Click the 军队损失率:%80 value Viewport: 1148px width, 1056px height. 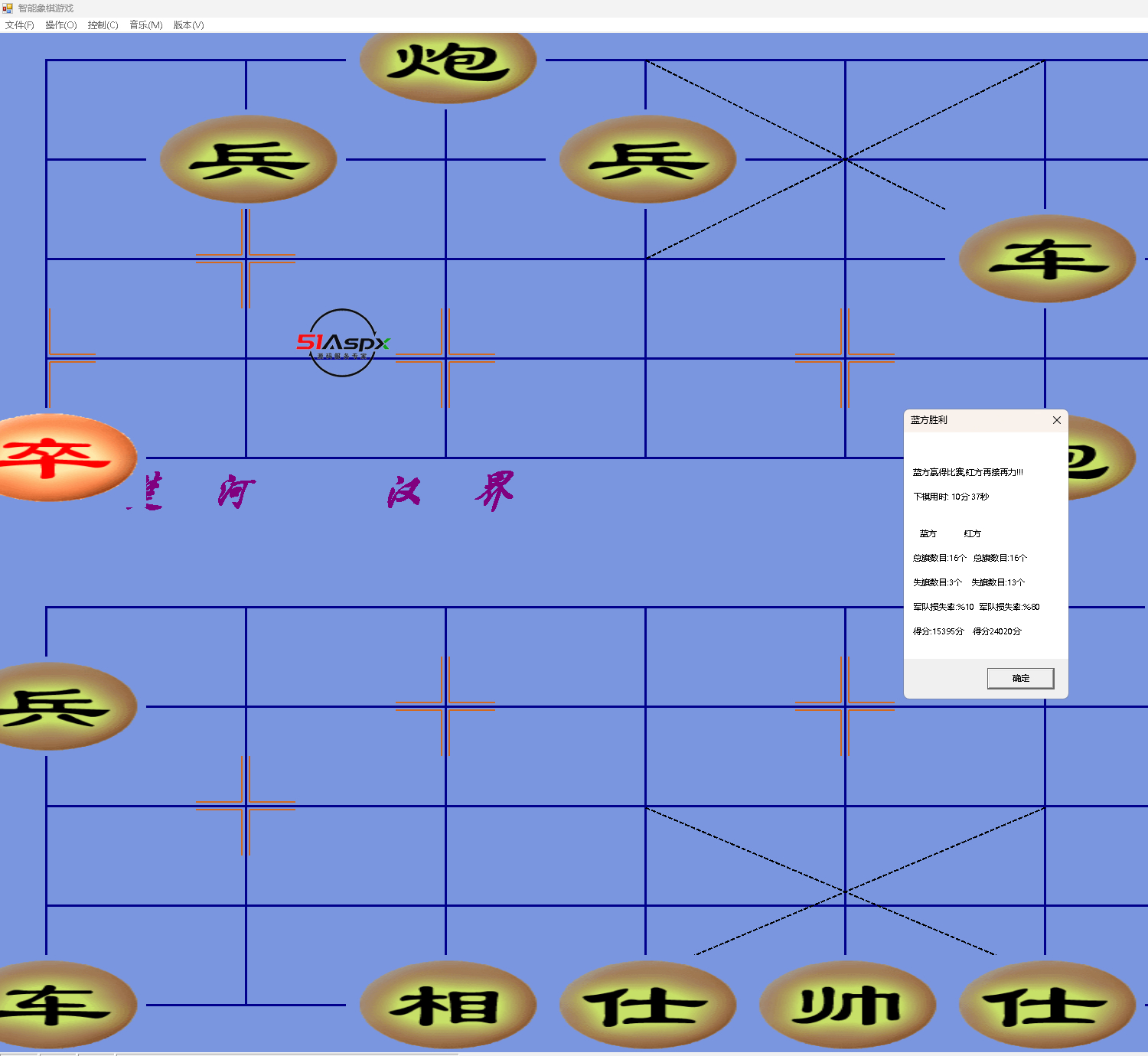(1009, 607)
